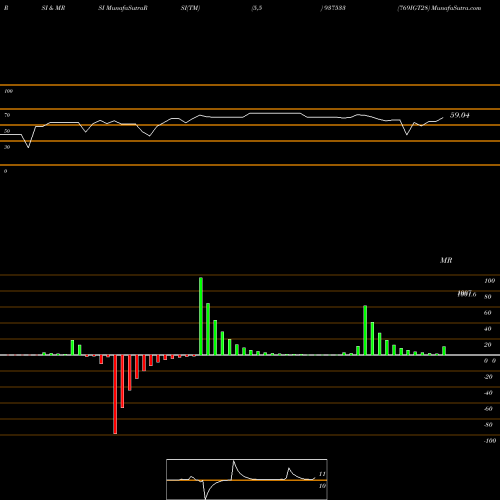Image resolution: width=500 pixels, height=500 pixels.
Task: Click the last green bar on right
Action: (x=444, y=351)
